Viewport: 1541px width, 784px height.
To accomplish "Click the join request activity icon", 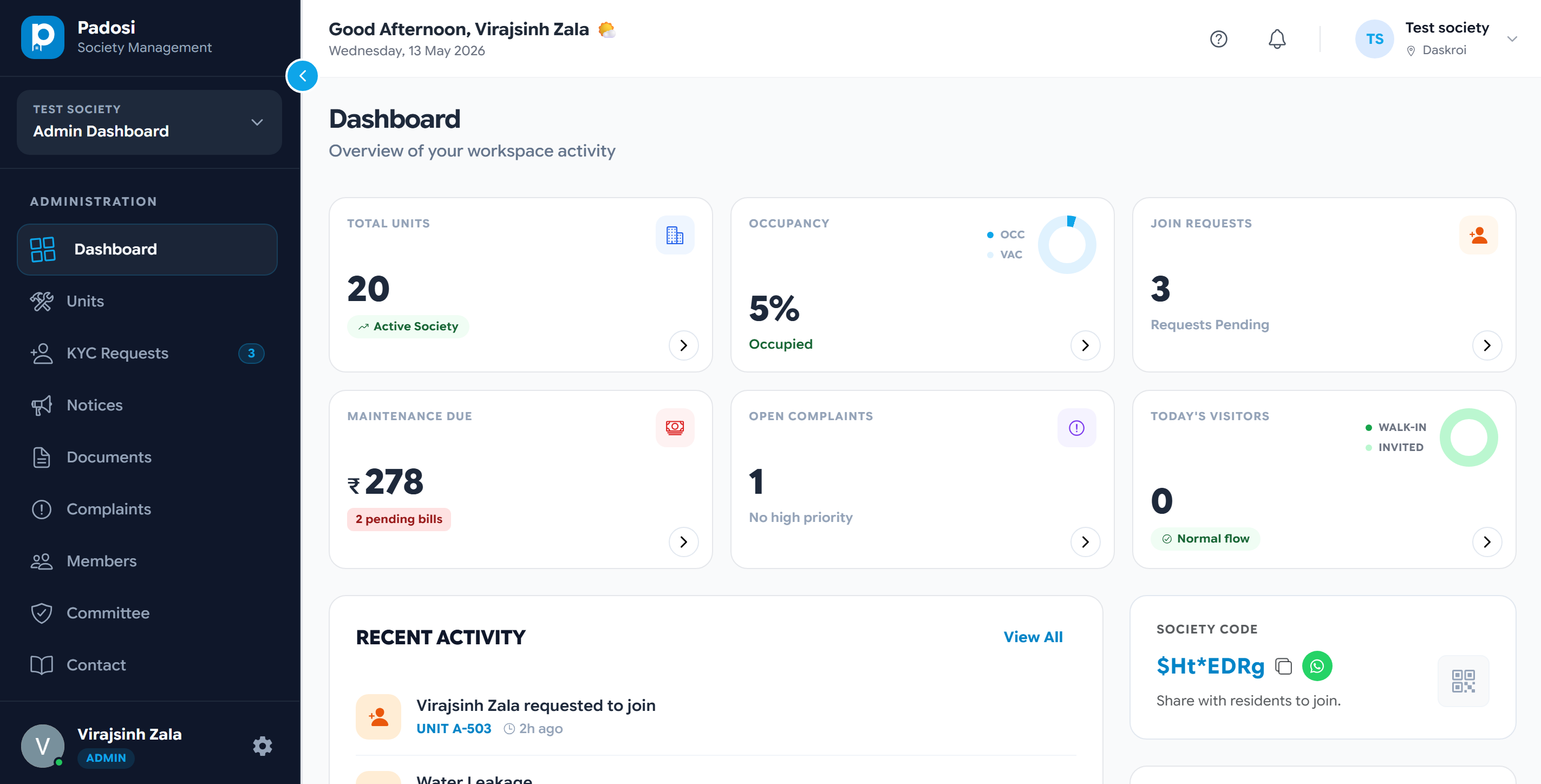I will click(378, 716).
